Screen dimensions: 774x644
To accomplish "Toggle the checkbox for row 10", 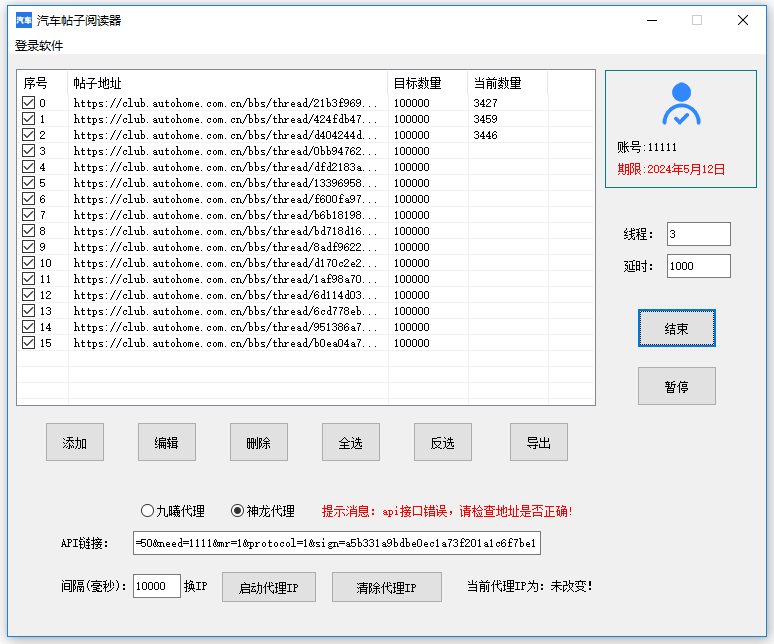I will [29, 263].
